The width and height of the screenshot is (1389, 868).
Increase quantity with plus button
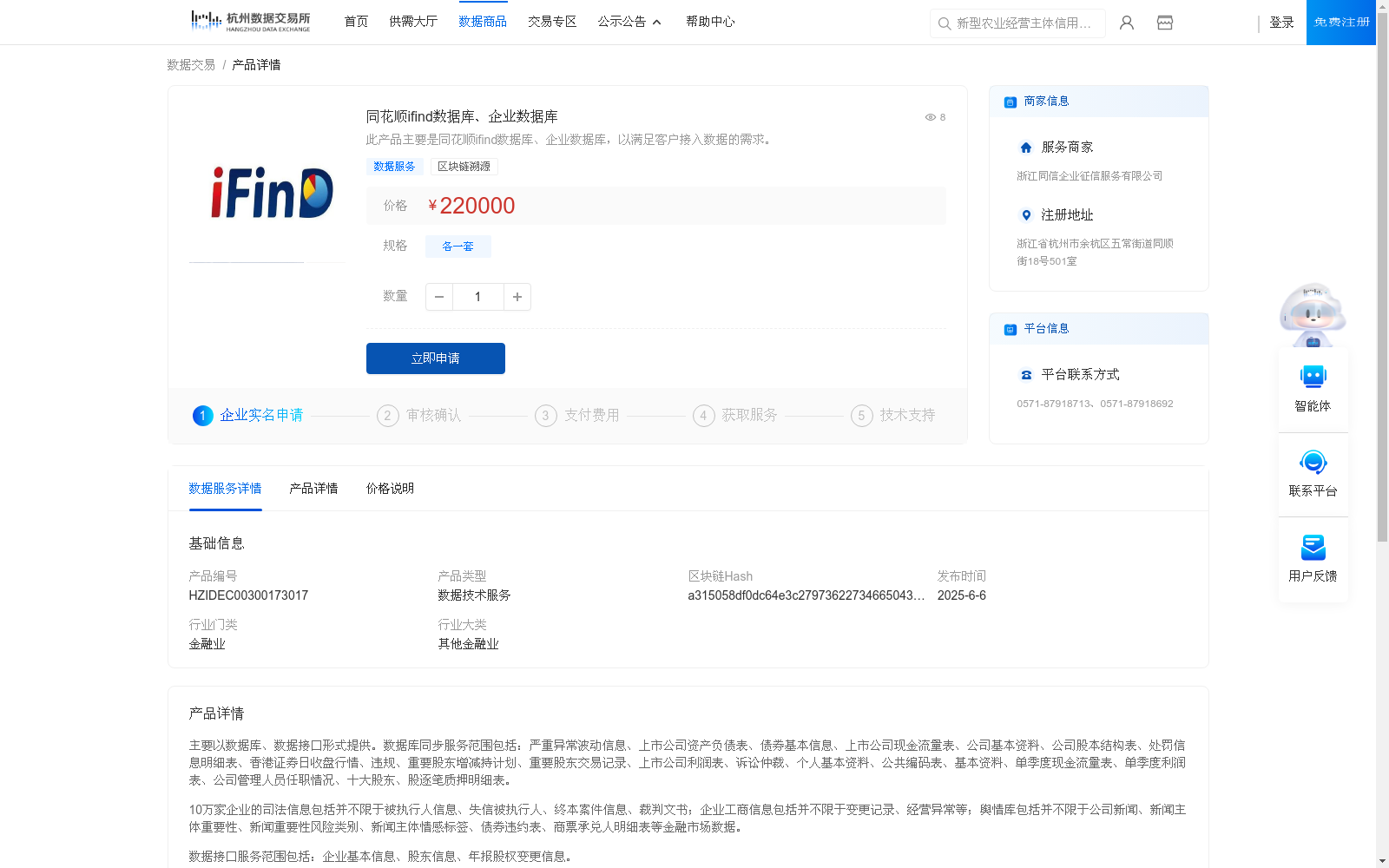(517, 297)
